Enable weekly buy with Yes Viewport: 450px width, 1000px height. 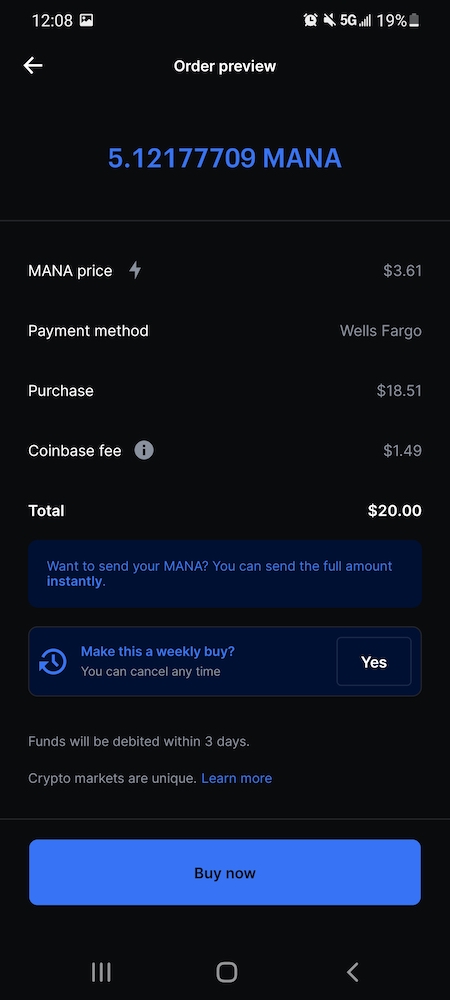click(x=374, y=662)
